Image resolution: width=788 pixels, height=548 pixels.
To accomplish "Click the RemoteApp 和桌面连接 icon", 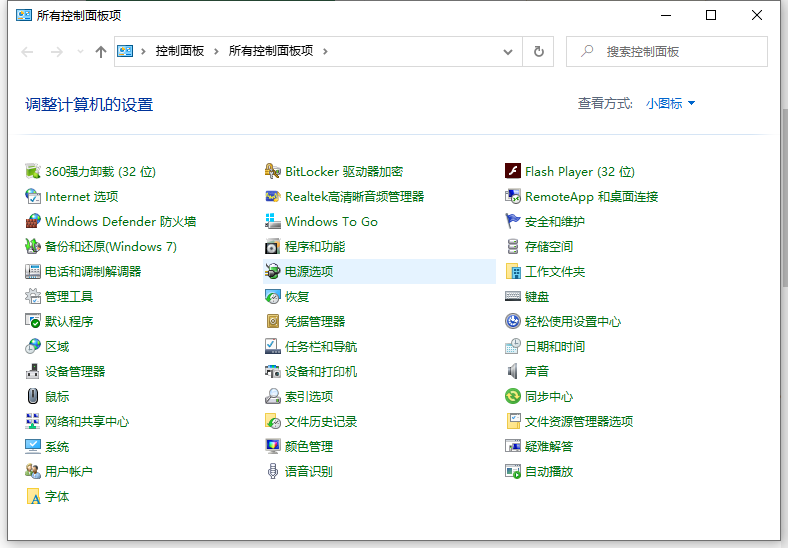I will tap(513, 197).
